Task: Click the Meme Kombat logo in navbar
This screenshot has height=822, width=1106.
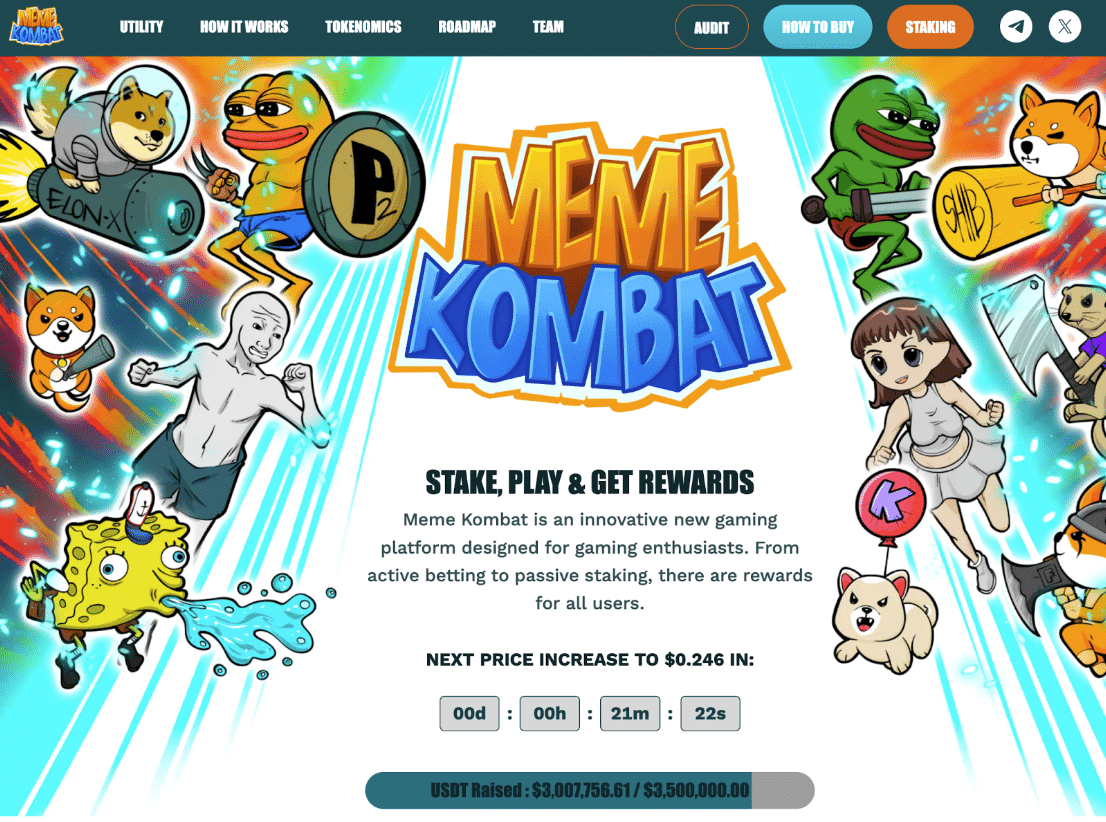Action: tap(36, 26)
